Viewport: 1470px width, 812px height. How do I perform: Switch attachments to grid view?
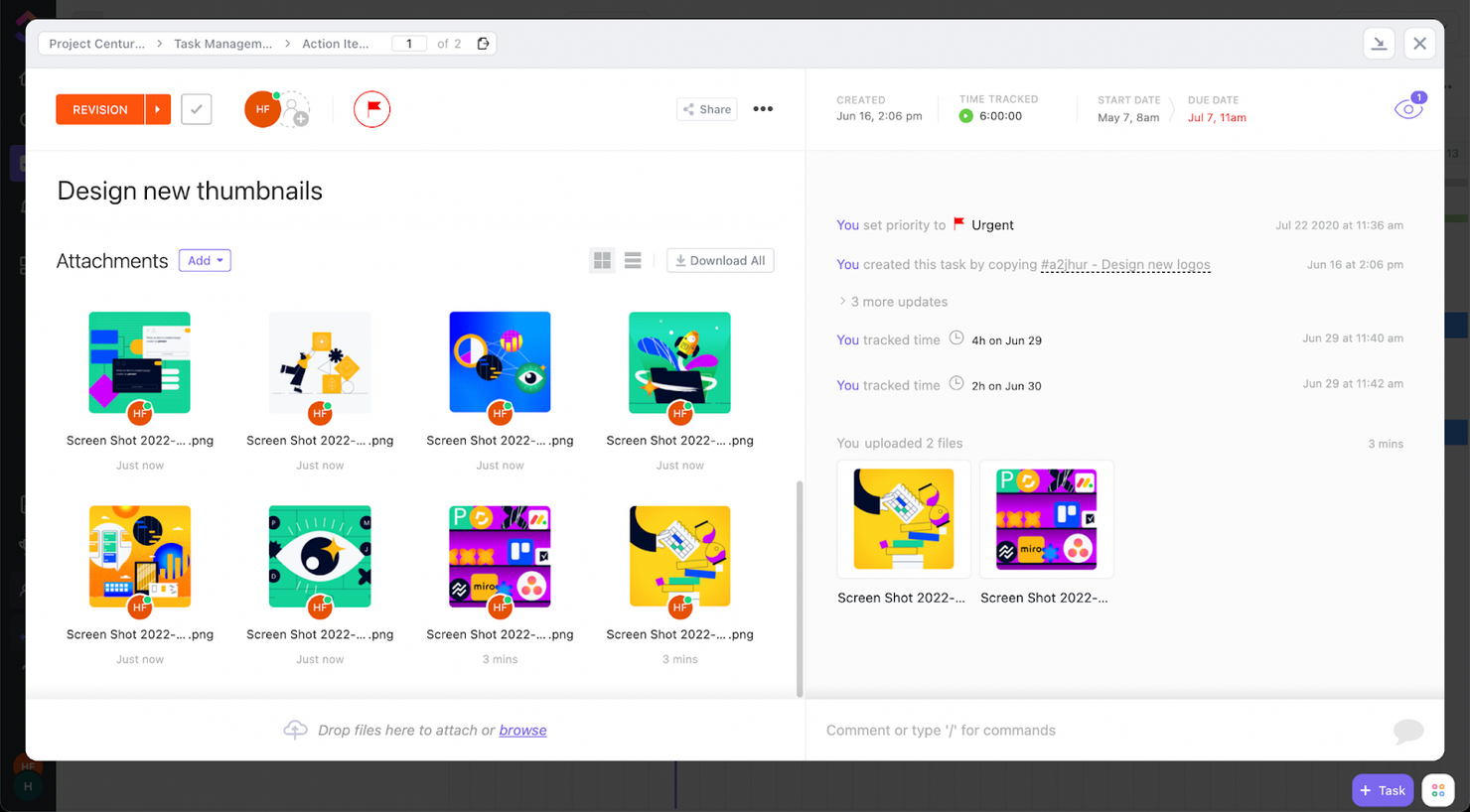602,260
